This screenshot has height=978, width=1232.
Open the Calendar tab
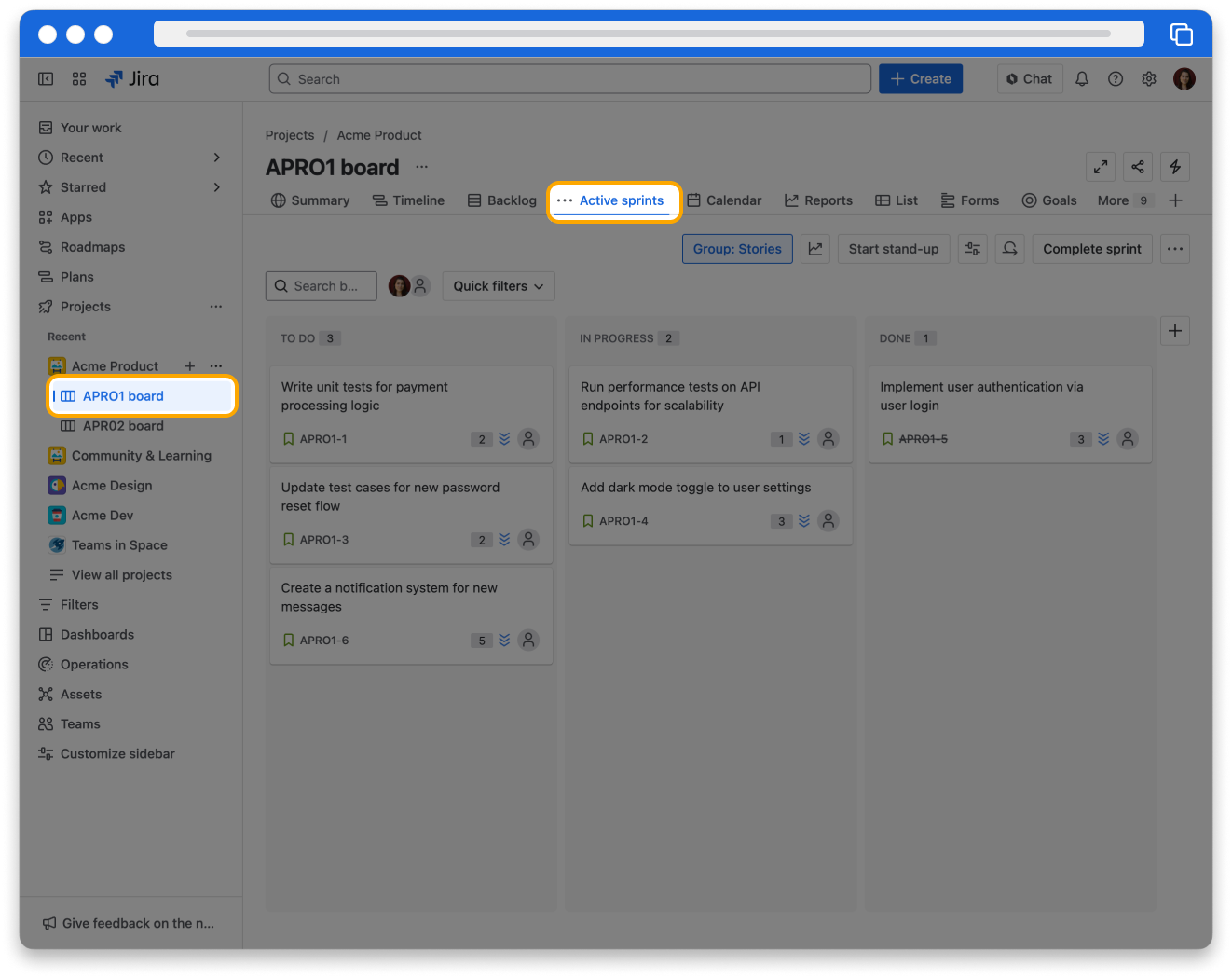tap(724, 200)
